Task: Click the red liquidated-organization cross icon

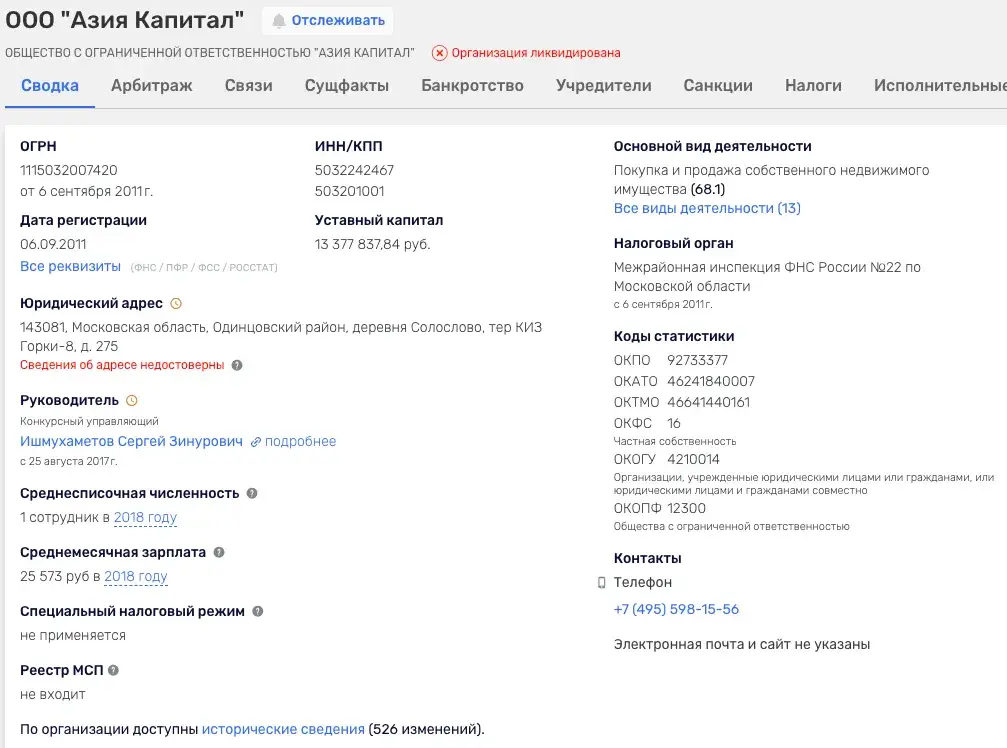Action: pos(439,53)
